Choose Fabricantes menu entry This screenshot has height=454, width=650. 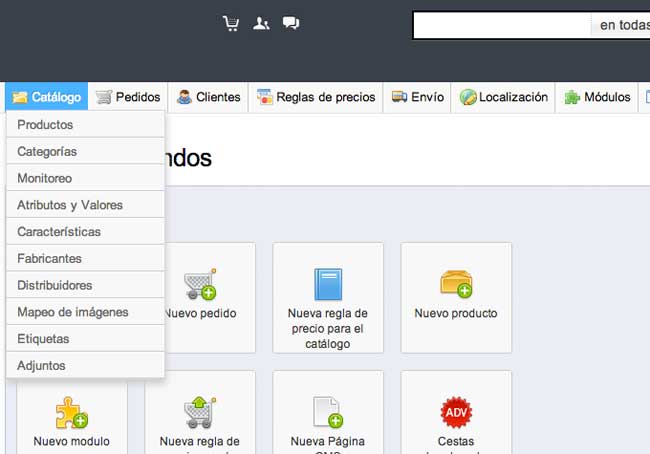pos(85,258)
